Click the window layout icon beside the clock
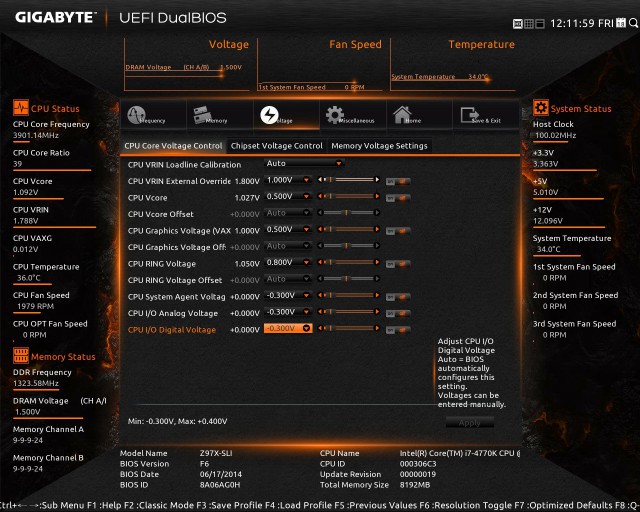640x512 pixels. click(x=540, y=24)
